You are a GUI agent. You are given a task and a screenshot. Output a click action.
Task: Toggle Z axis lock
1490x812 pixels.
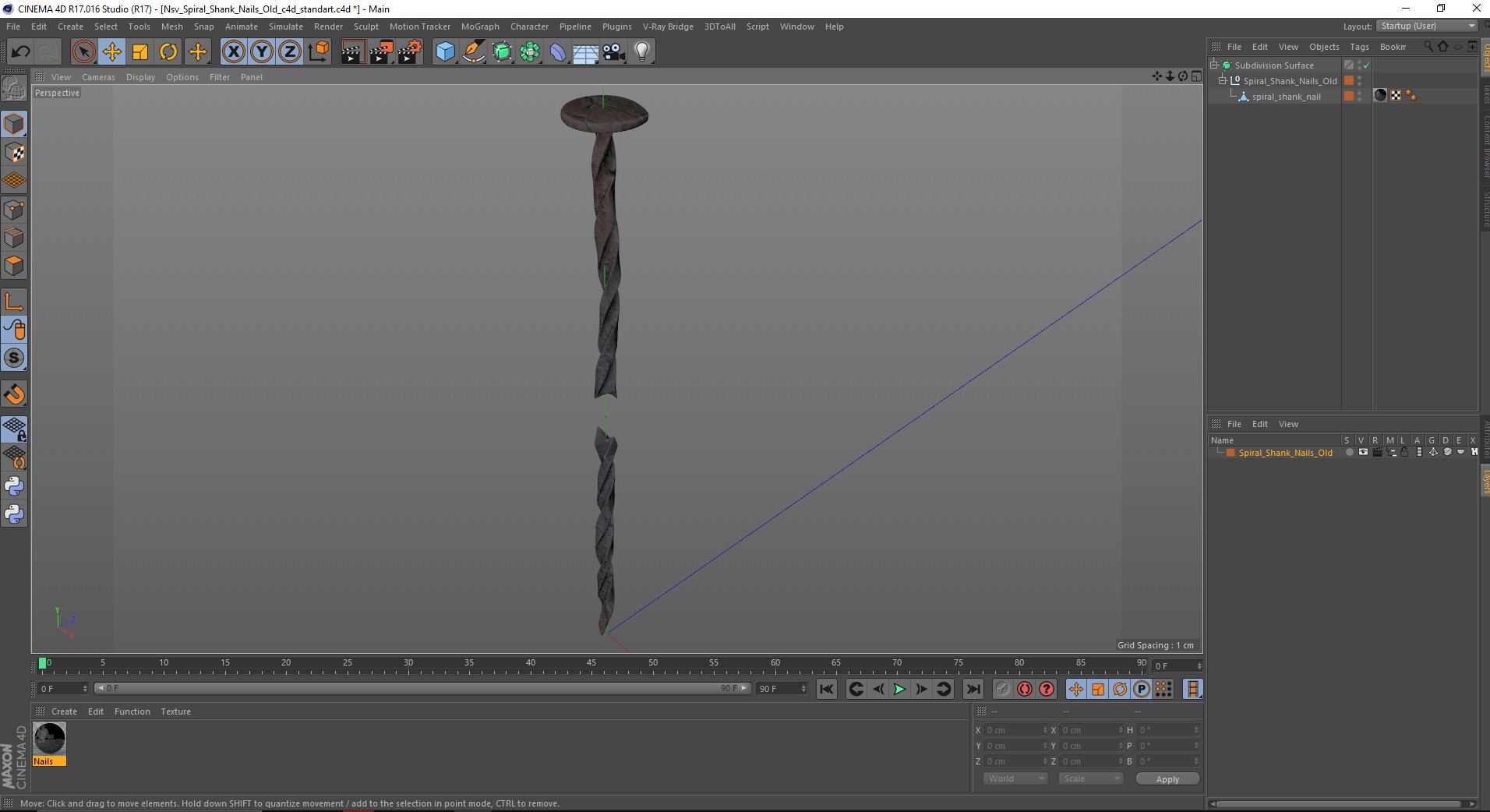[290, 52]
